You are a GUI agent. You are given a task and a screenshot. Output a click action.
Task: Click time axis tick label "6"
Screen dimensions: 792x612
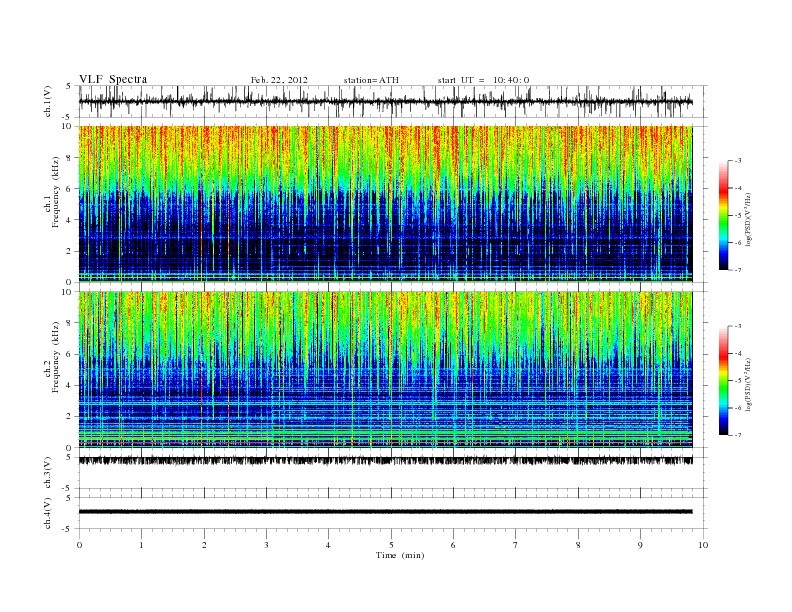[x=453, y=545]
